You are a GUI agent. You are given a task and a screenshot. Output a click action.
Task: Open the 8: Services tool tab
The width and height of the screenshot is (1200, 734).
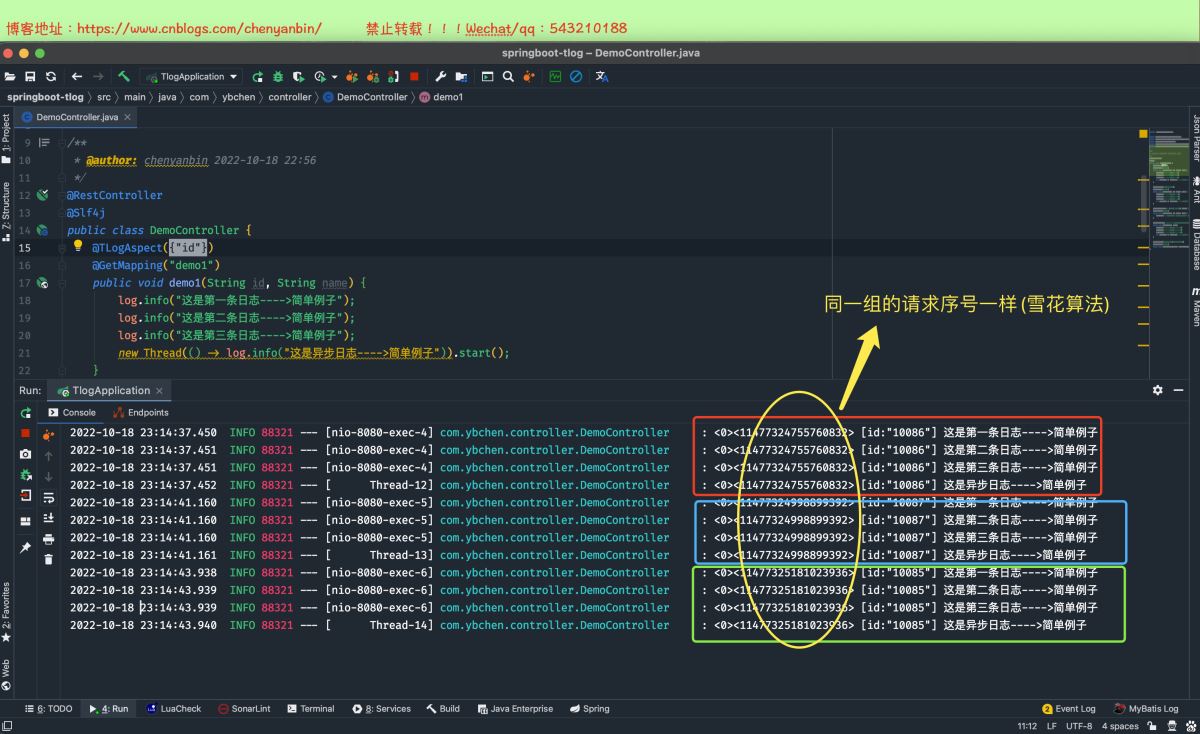click(x=382, y=709)
